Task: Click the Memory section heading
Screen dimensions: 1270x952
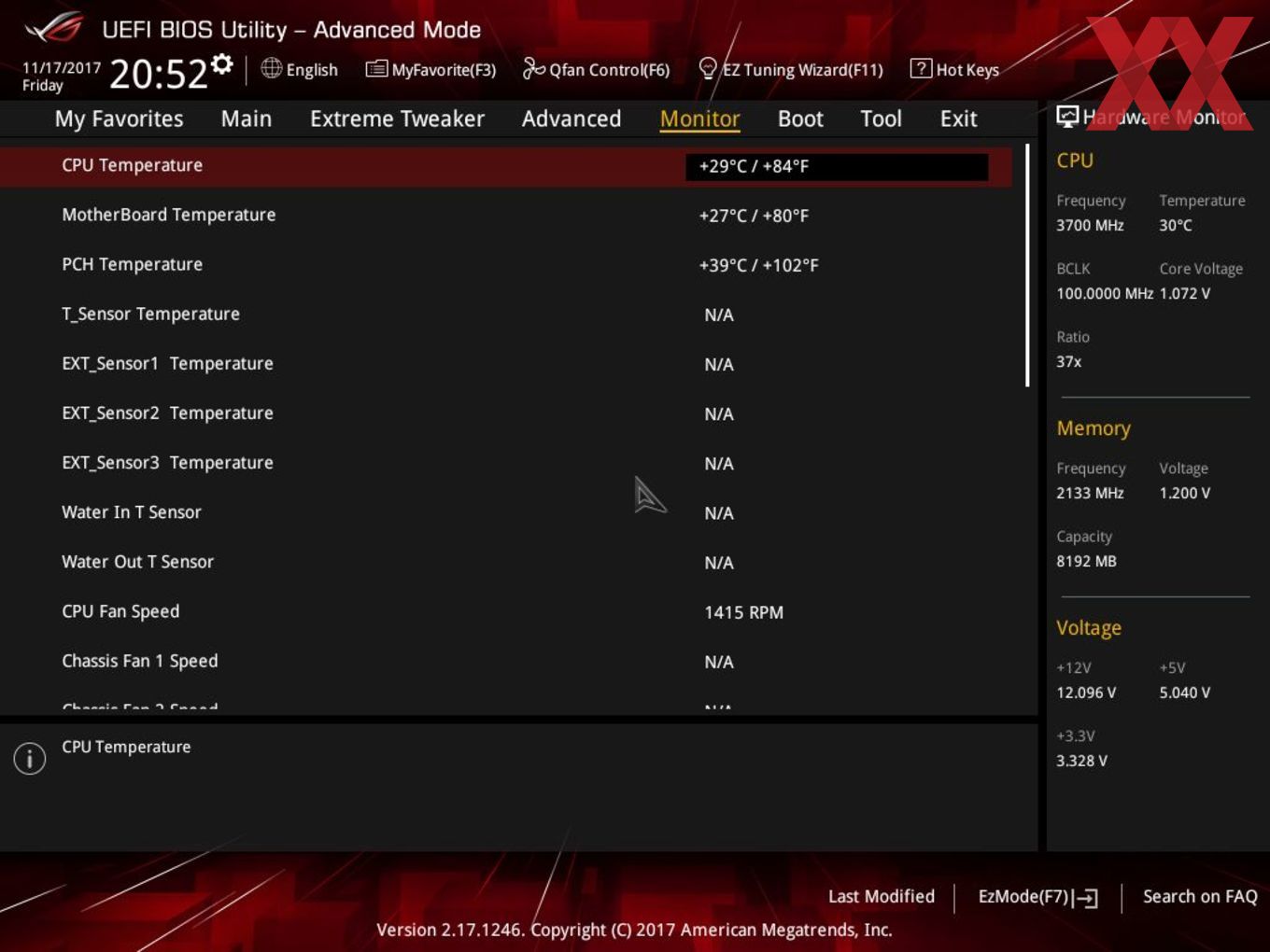Action: click(1094, 428)
